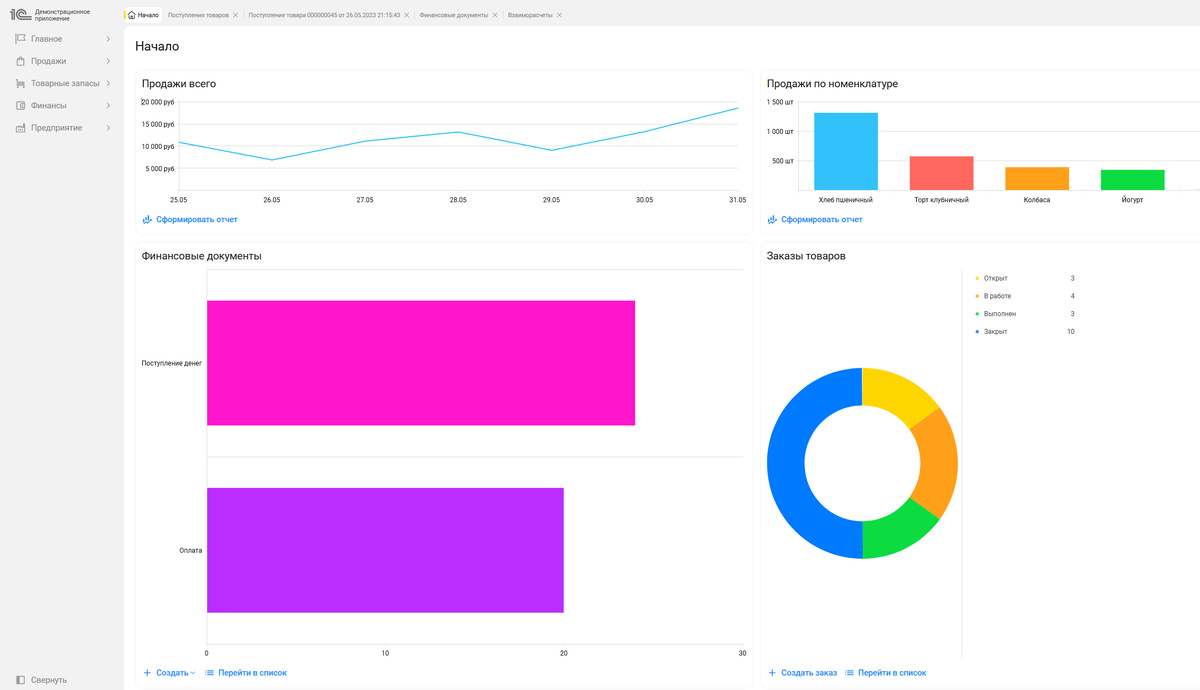Click the home icon on Начало tab
Screen dimensions: 1200x690
pos(132,15)
